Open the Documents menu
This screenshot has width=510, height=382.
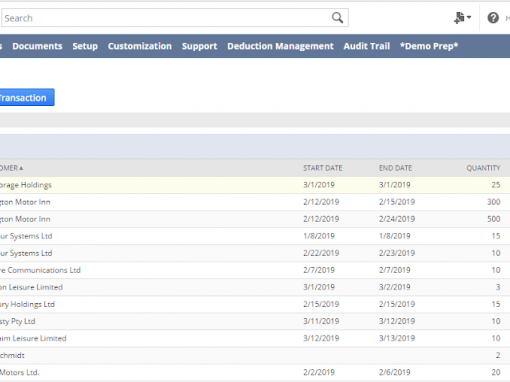click(x=37, y=46)
